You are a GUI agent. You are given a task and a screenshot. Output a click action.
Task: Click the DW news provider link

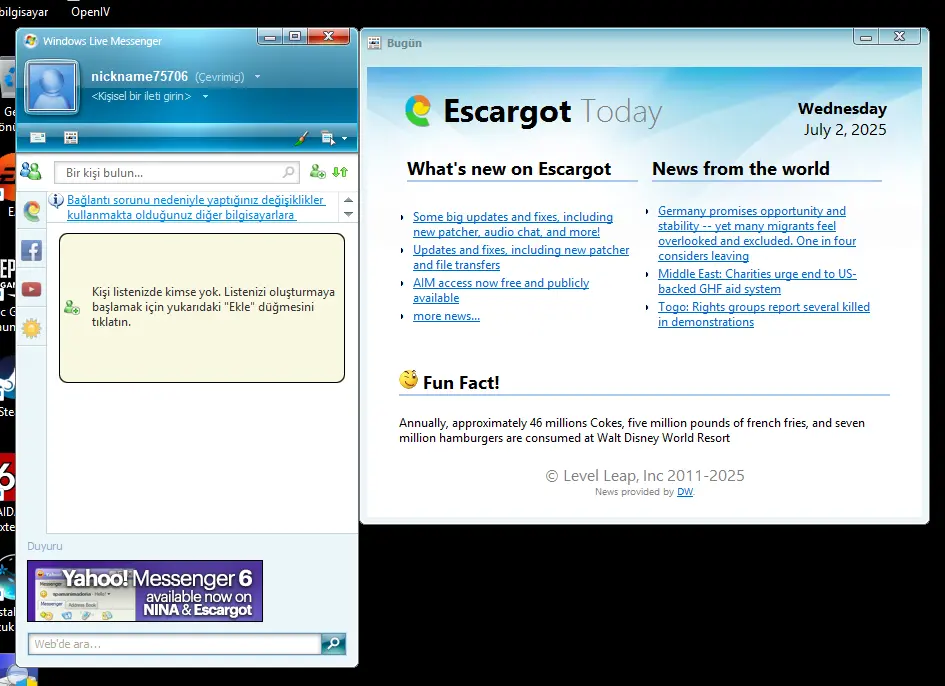685,492
